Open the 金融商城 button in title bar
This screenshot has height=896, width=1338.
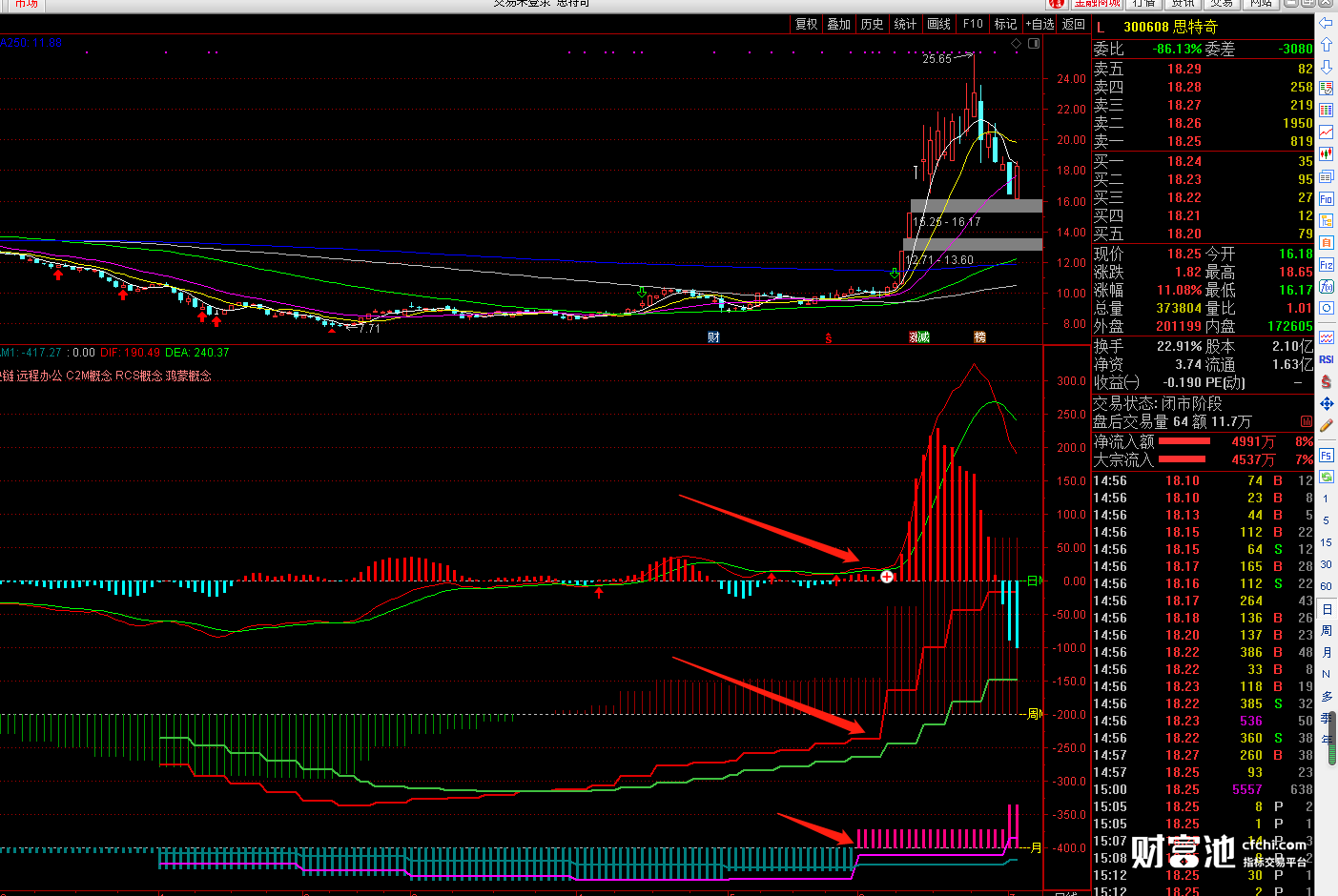[1097, 4]
